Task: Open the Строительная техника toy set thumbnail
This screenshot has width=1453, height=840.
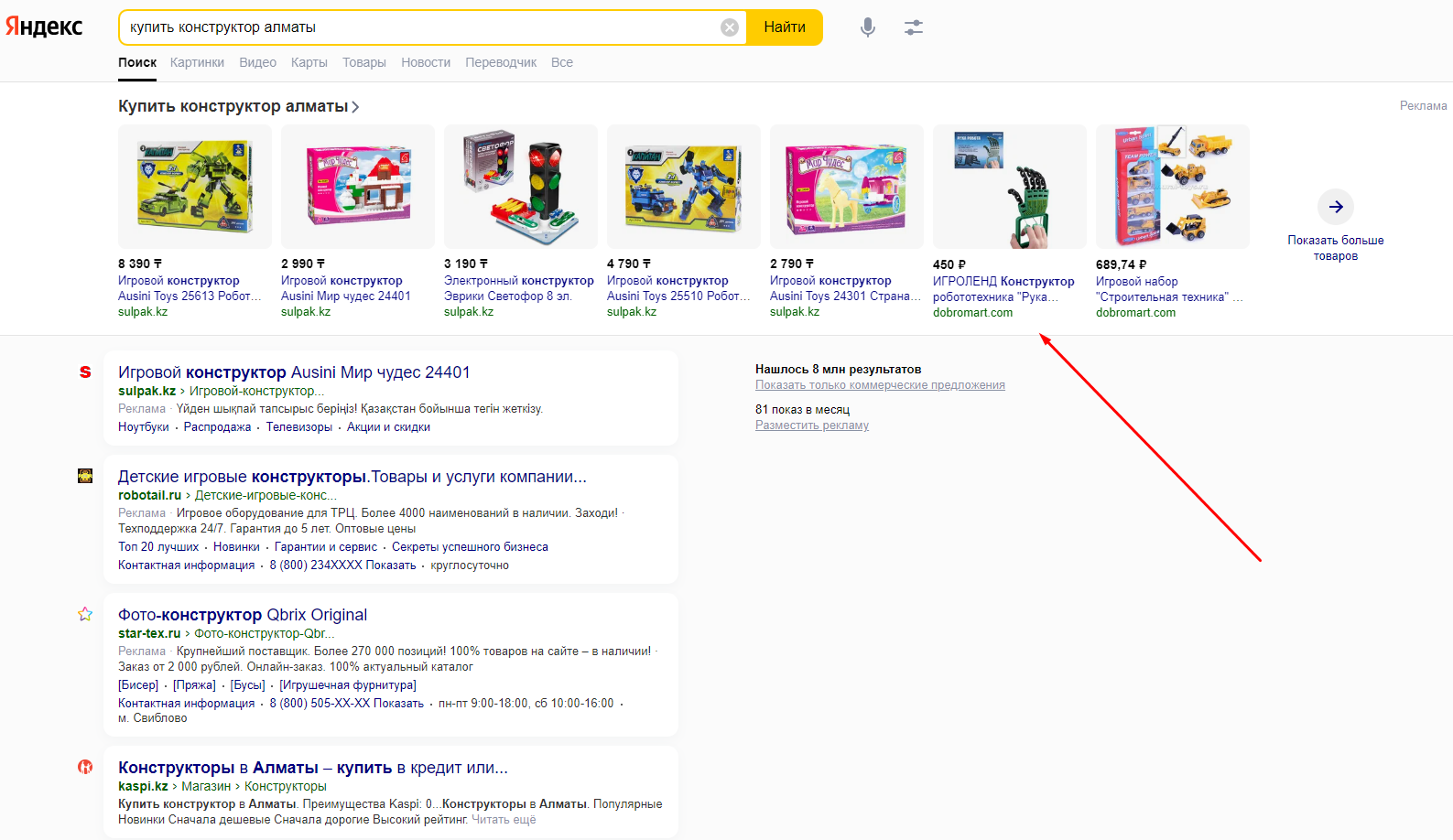Action: tap(1173, 187)
